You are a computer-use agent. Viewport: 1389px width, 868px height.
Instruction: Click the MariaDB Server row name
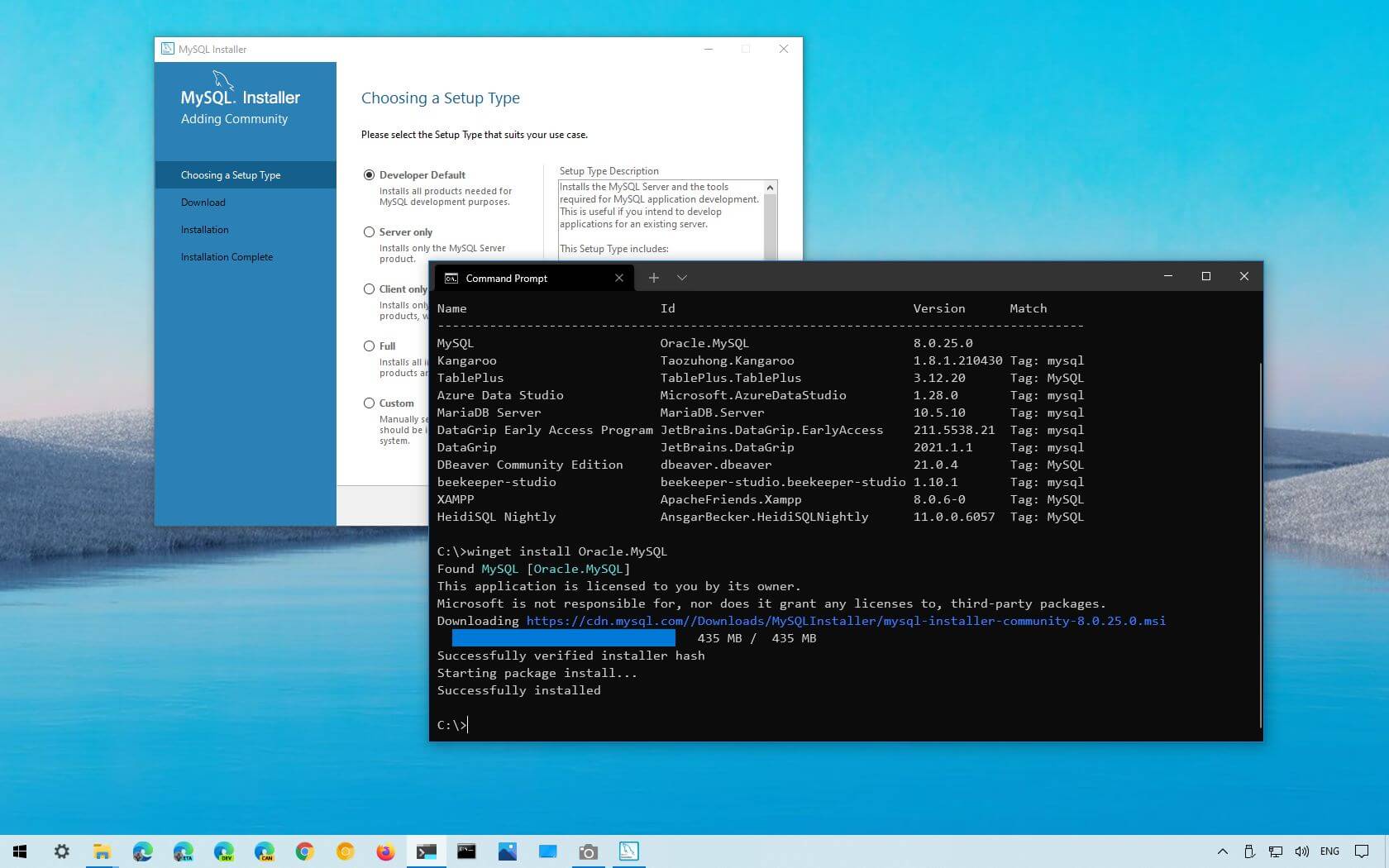click(x=489, y=413)
